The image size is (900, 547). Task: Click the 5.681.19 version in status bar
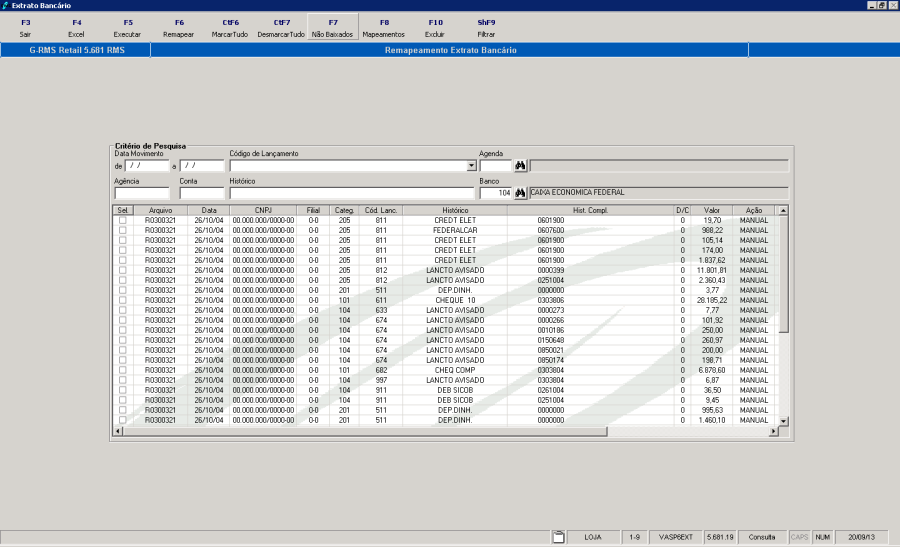pos(720,537)
